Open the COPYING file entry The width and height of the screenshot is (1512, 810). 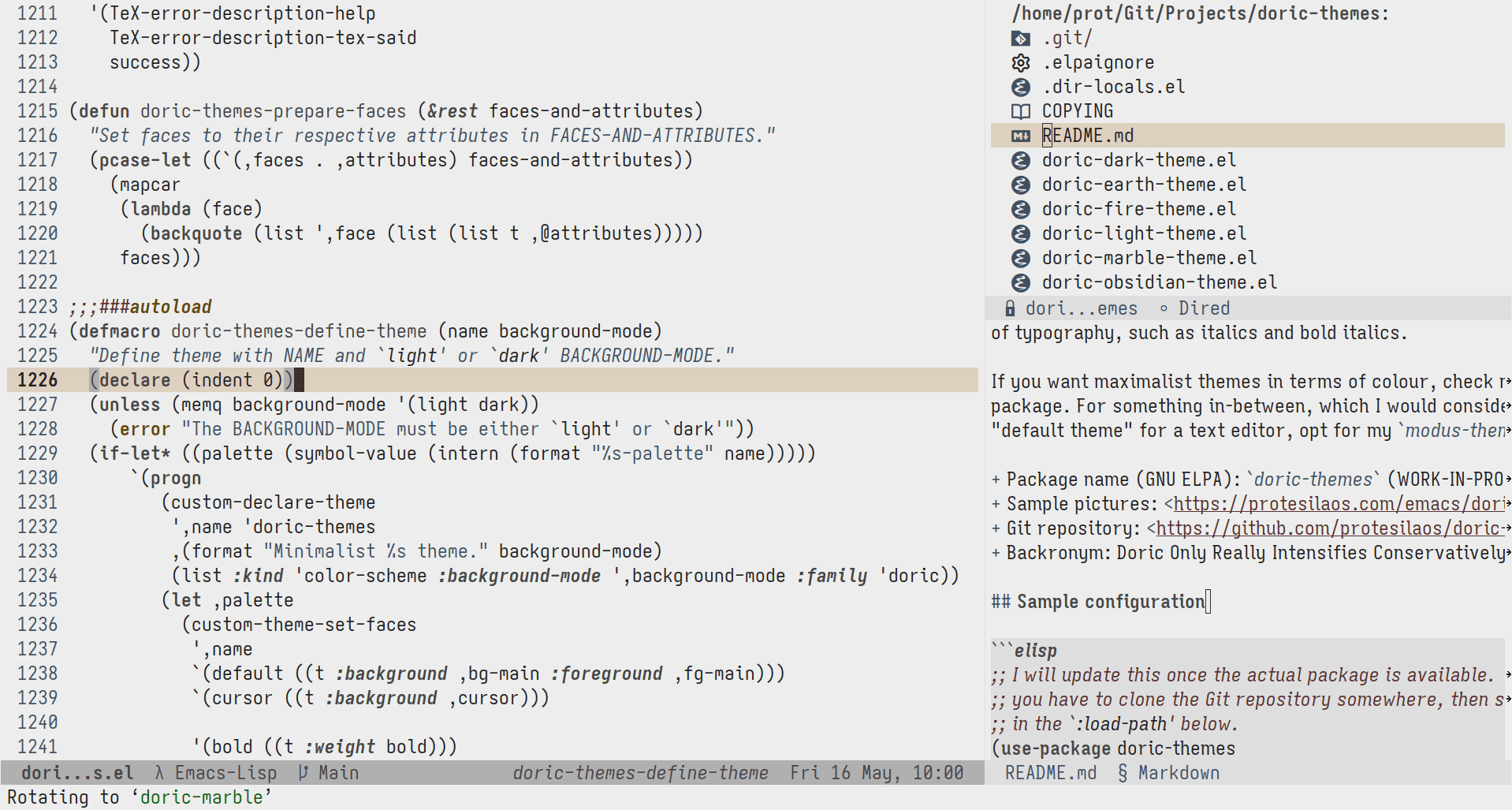[1078, 111]
